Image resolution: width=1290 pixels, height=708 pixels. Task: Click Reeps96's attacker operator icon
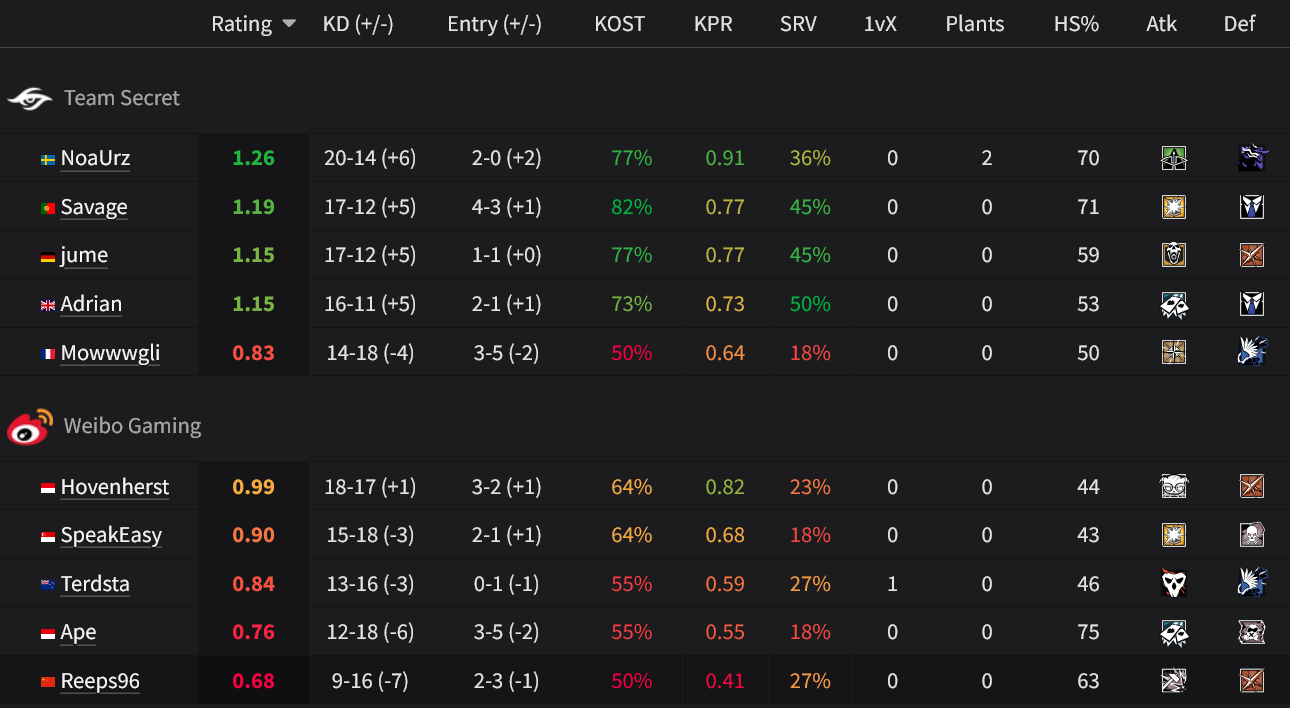click(x=1173, y=681)
